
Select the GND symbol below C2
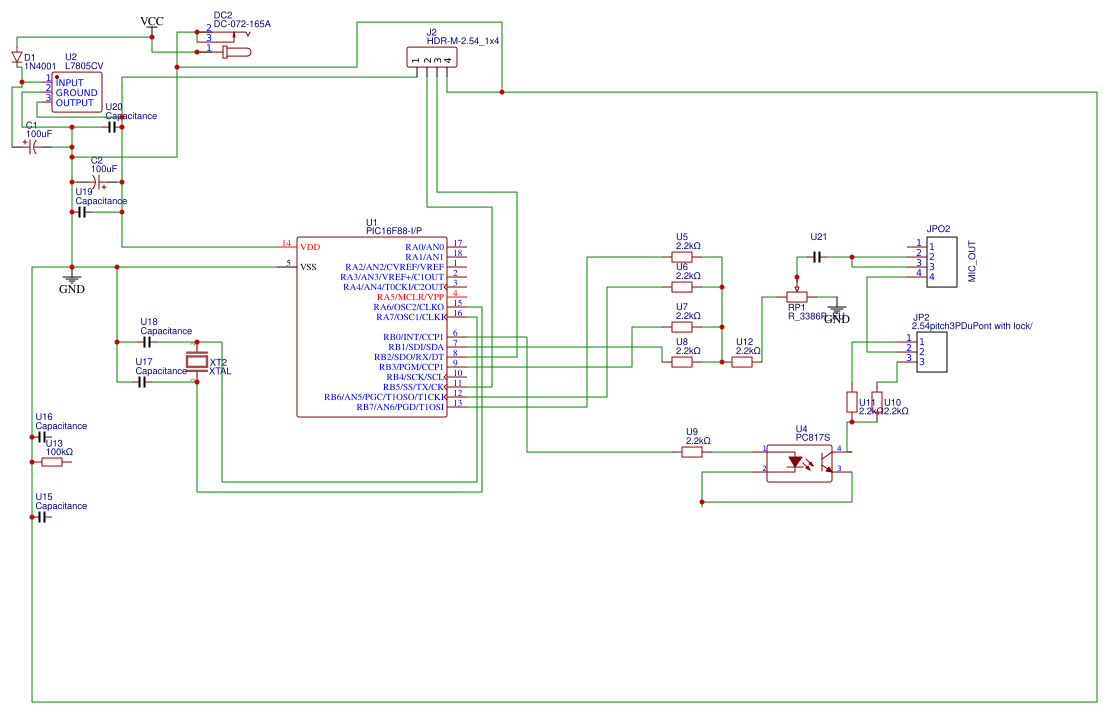pos(71,281)
